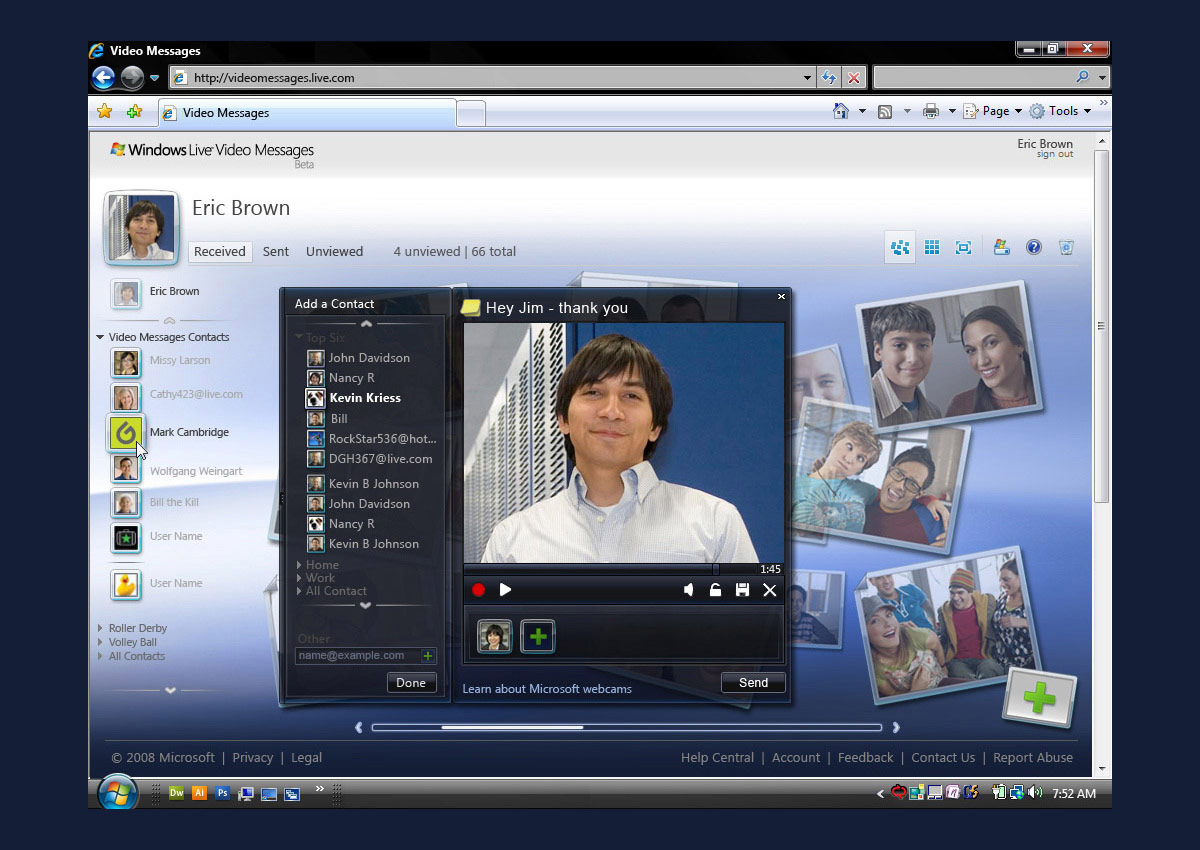Expand the All Contact group in the panel
The height and width of the screenshot is (850, 1200).
pyautogui.click(x=299, y=591)
